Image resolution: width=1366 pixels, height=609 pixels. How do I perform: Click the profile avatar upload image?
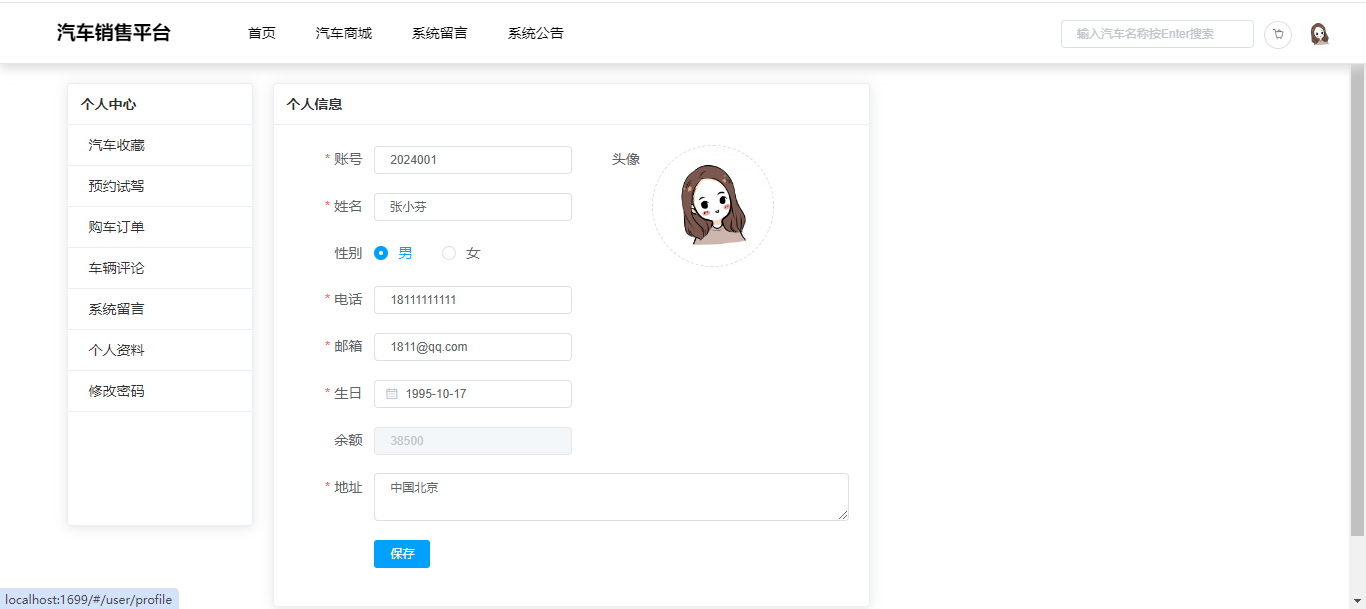coord(712,206)
